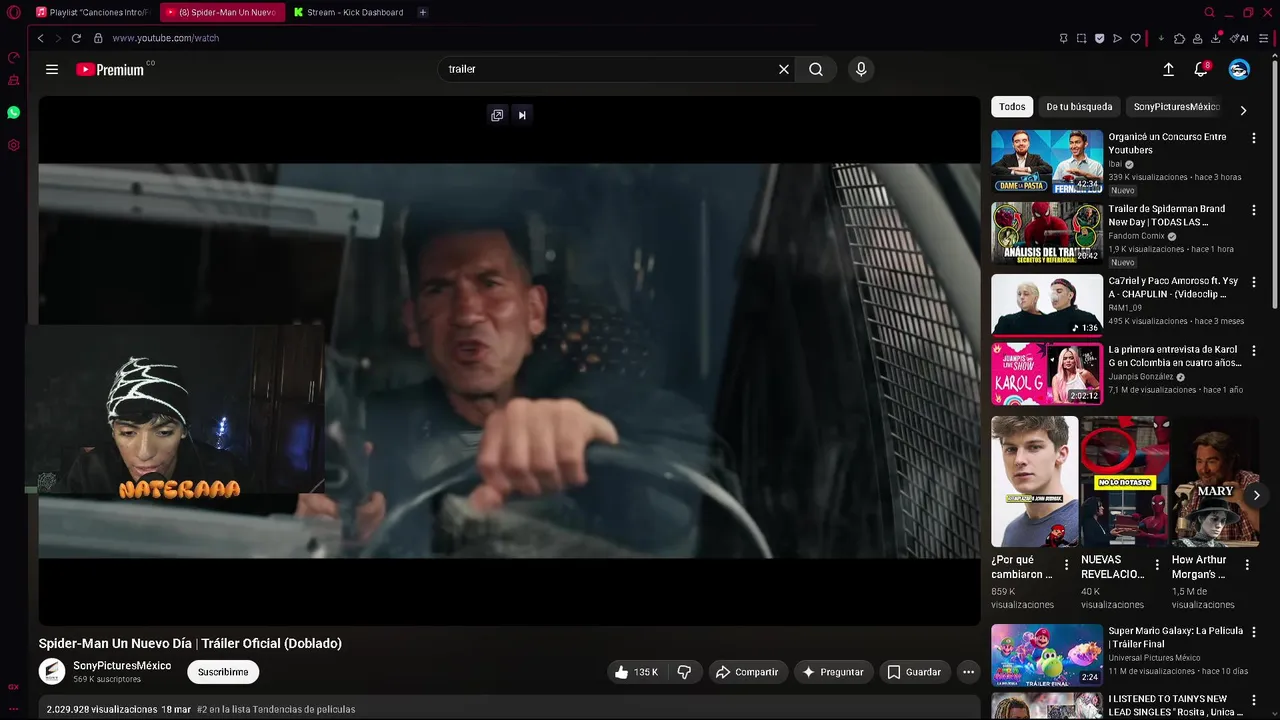The image size is (1280, 720).
Task: Open the ad blocker shield icon
Action: coord(1099,38)
